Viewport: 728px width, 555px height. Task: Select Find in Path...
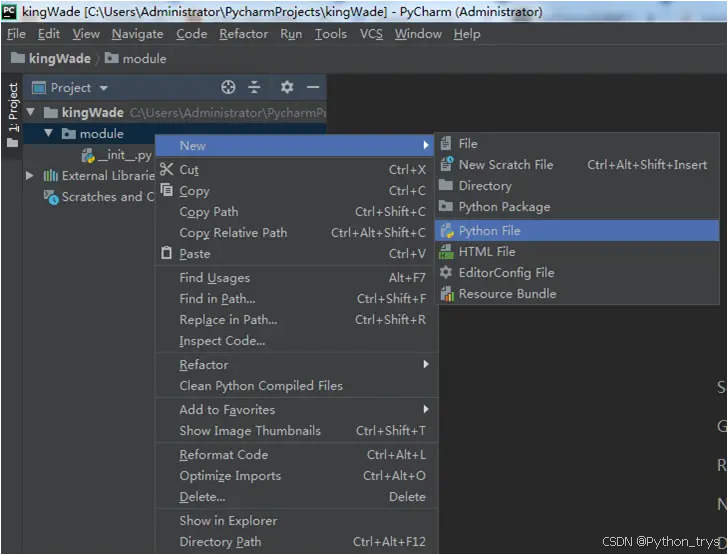pos(296,299)
